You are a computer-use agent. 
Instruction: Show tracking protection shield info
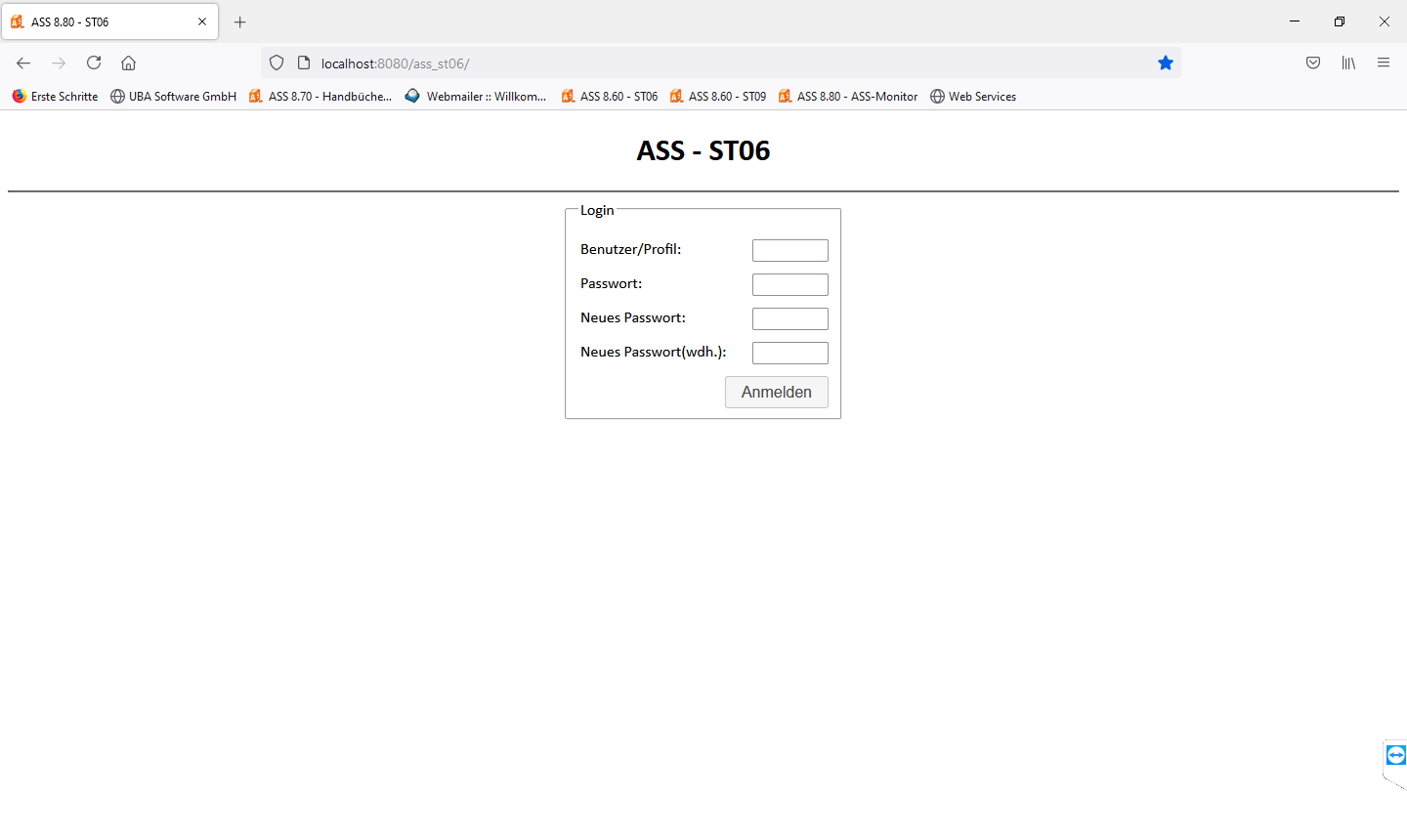[277, 63]
